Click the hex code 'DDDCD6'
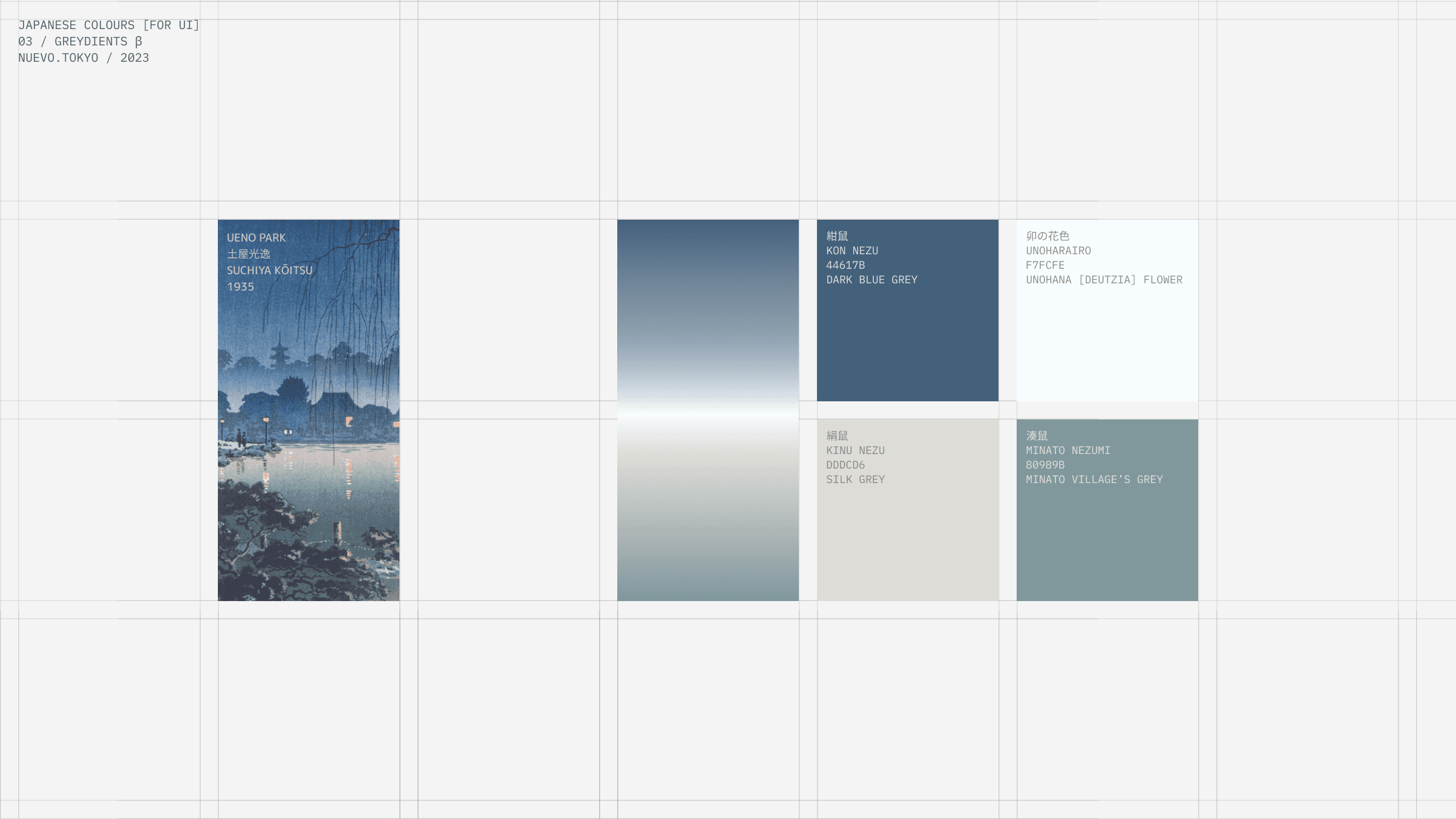The height and width of the screenshot is (819, 1456). tap(845, 464)
